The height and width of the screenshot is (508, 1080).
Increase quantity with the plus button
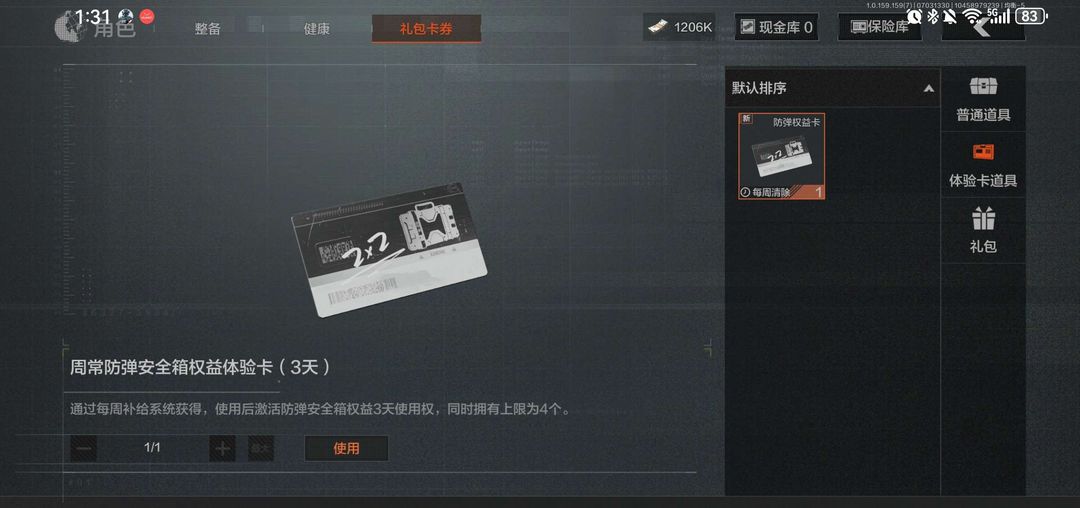[x=222, y=448]
